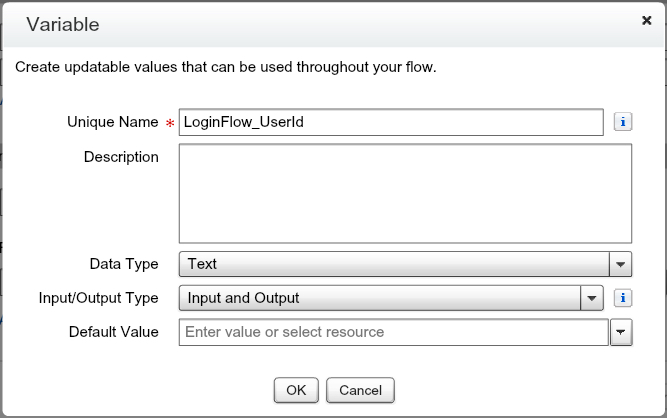Focus the Description text area

click(405, 193)
